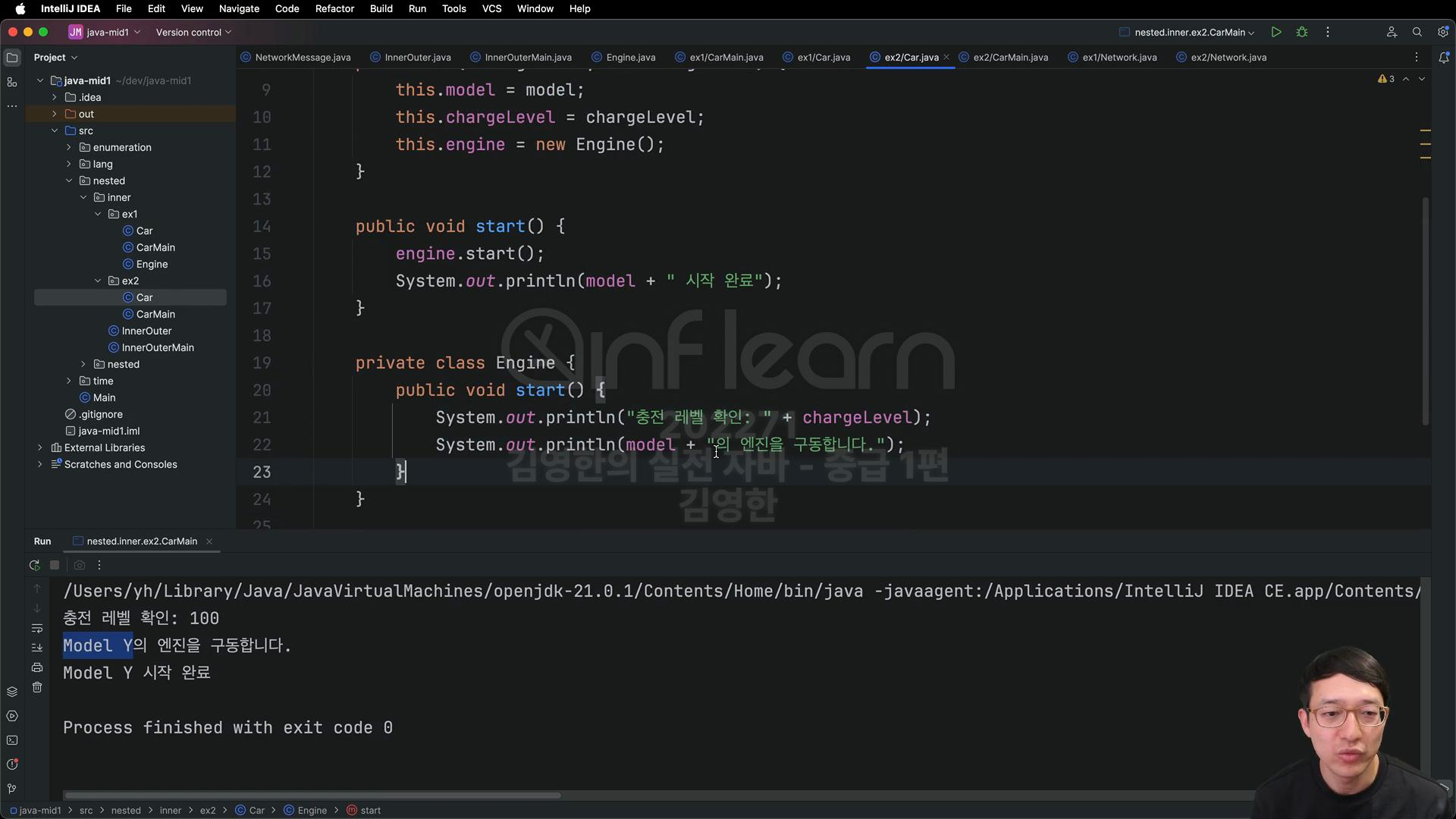Print the console output

click(37, 667)
